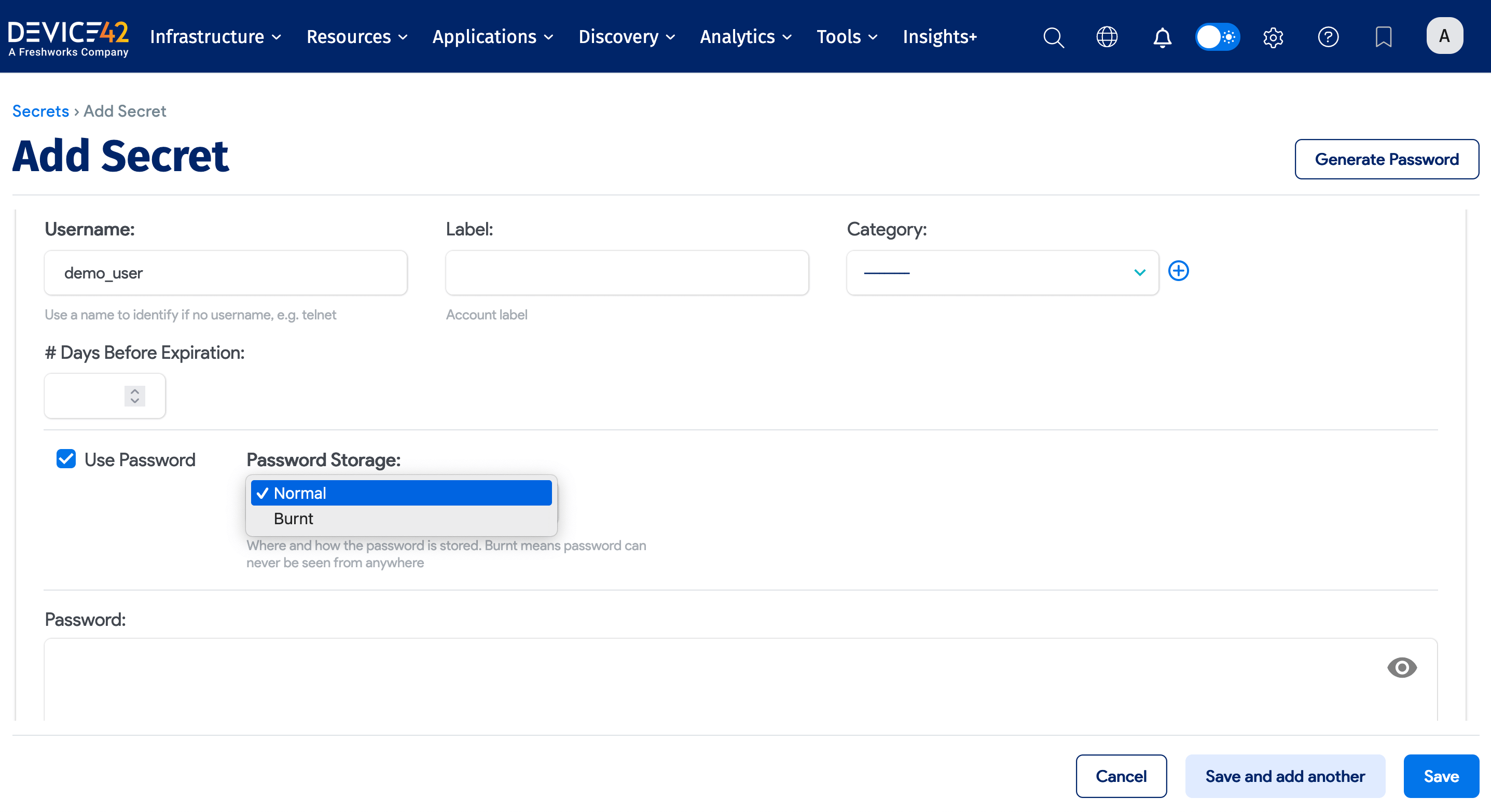Open the user avatar A menu
1491x812 pixels.
[x=1444, y=36]
